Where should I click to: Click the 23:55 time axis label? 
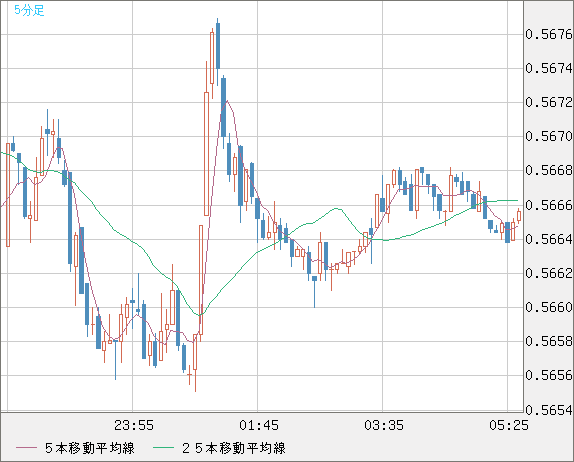coord(134,425)
